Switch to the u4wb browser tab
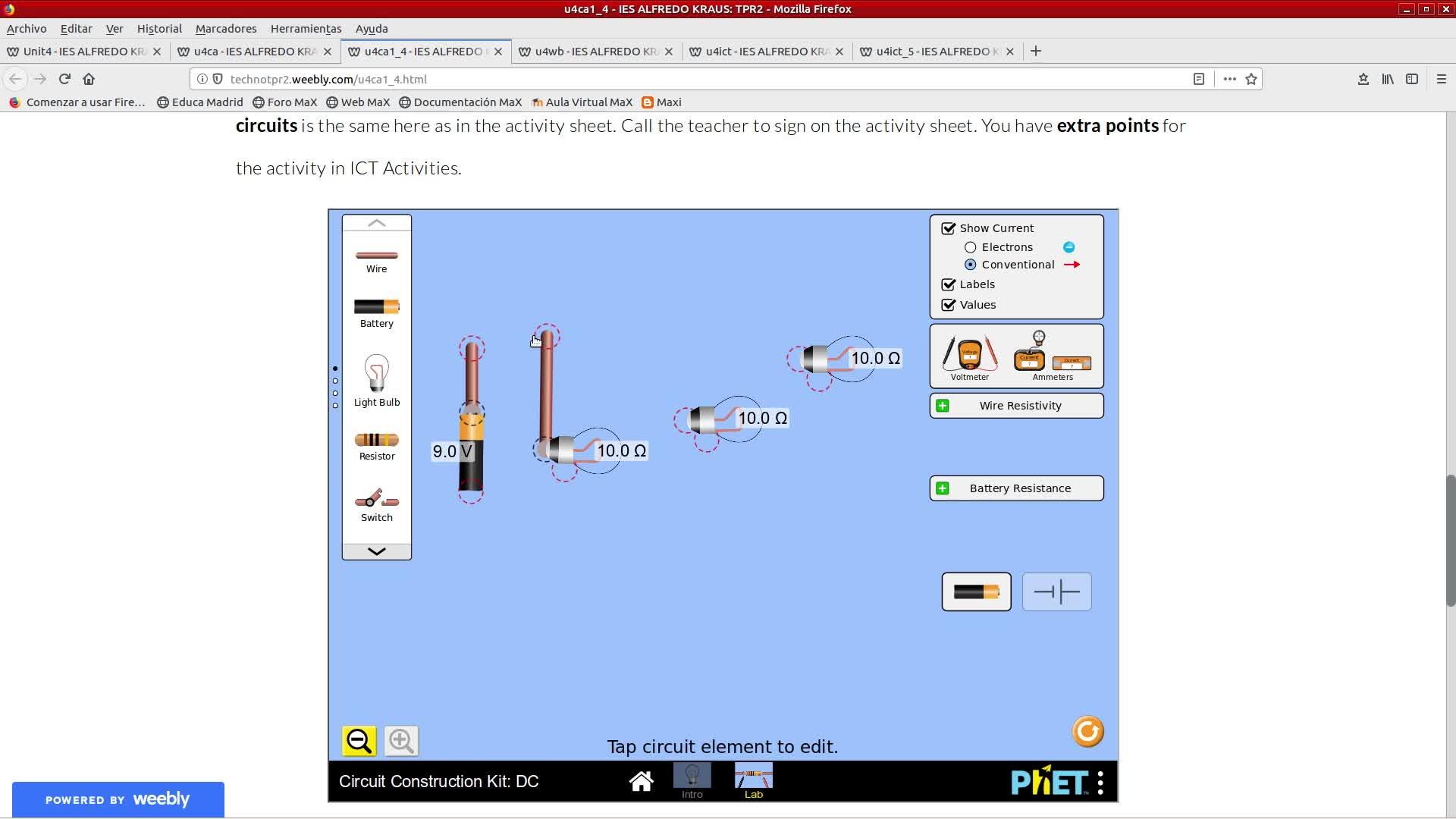 595,52
